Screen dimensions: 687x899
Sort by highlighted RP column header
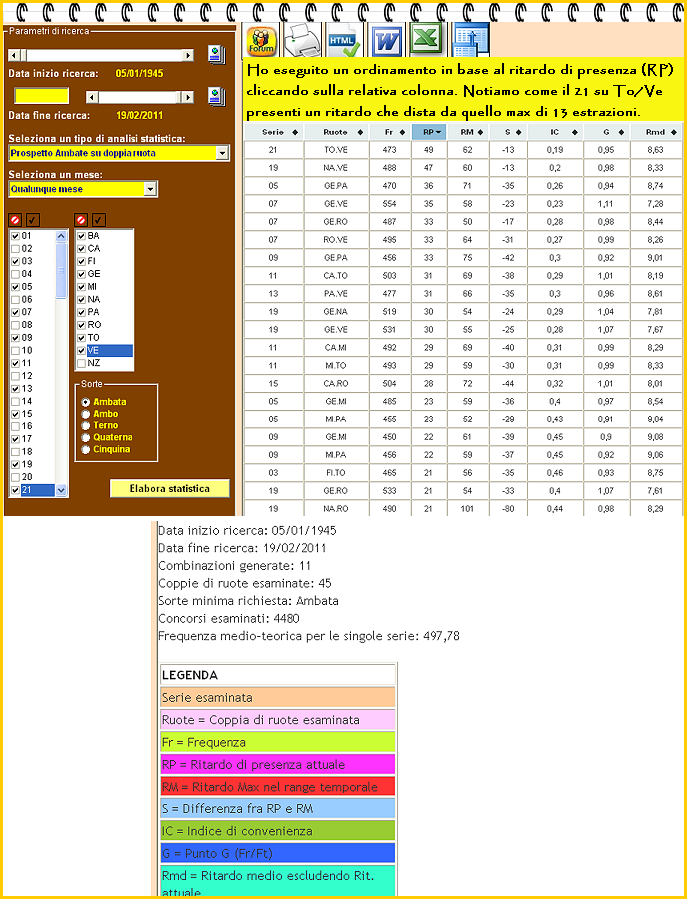tap(429, 132)
